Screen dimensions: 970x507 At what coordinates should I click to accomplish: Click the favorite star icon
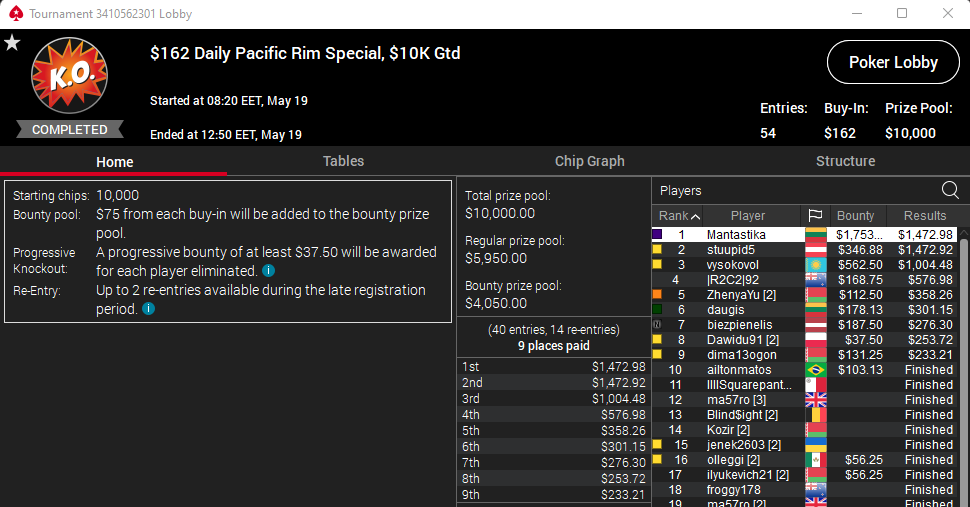[12, 43]
